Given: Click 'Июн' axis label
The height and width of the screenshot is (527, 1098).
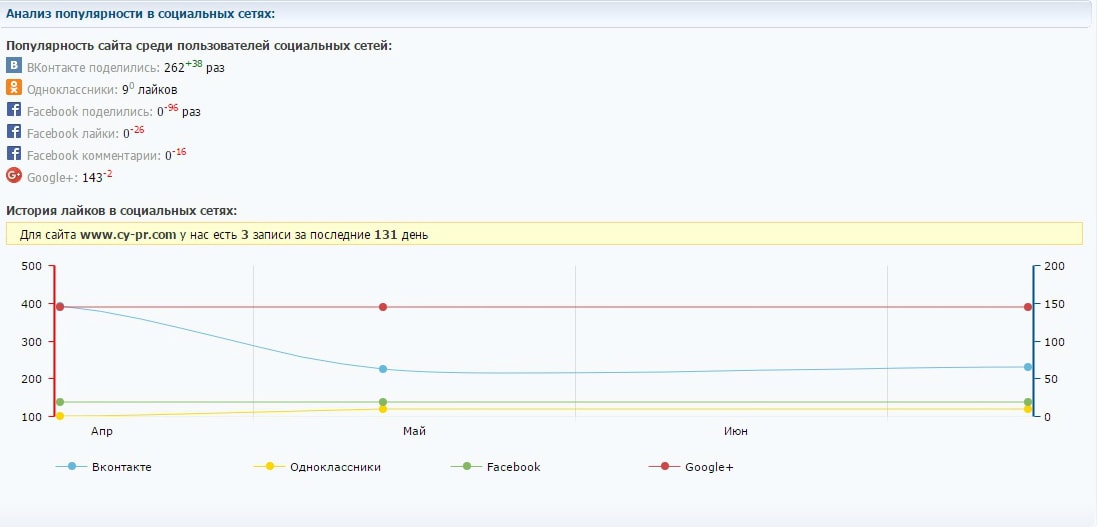Looking at the screenshot, I should coord(736,431).
